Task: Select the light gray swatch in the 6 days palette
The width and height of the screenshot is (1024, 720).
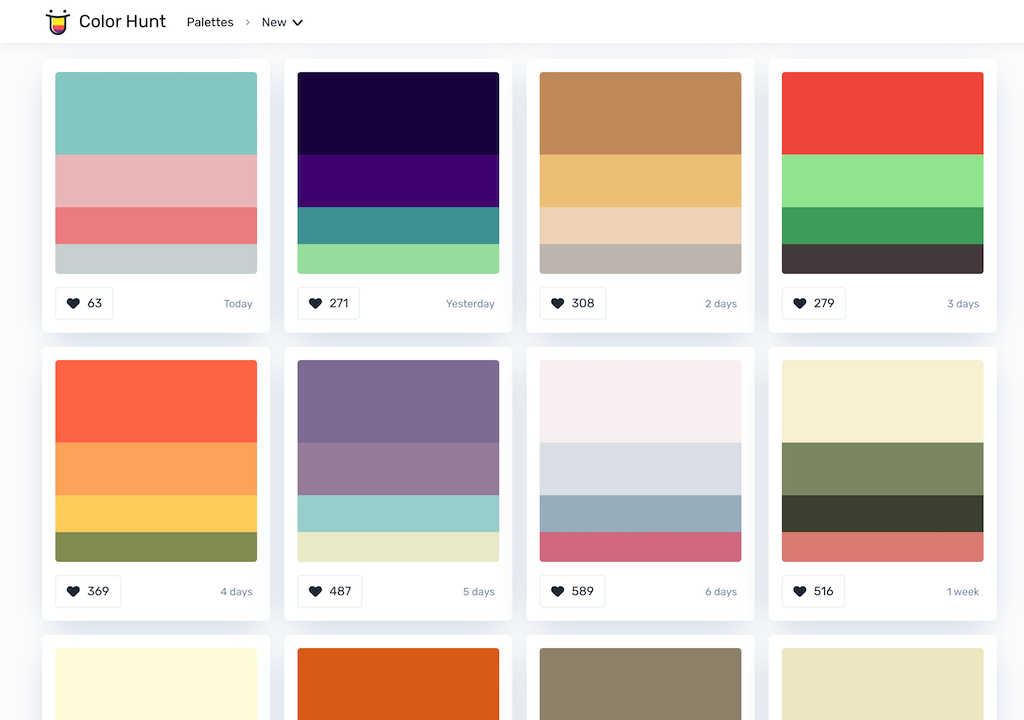Action: click(x=641, y=469)
